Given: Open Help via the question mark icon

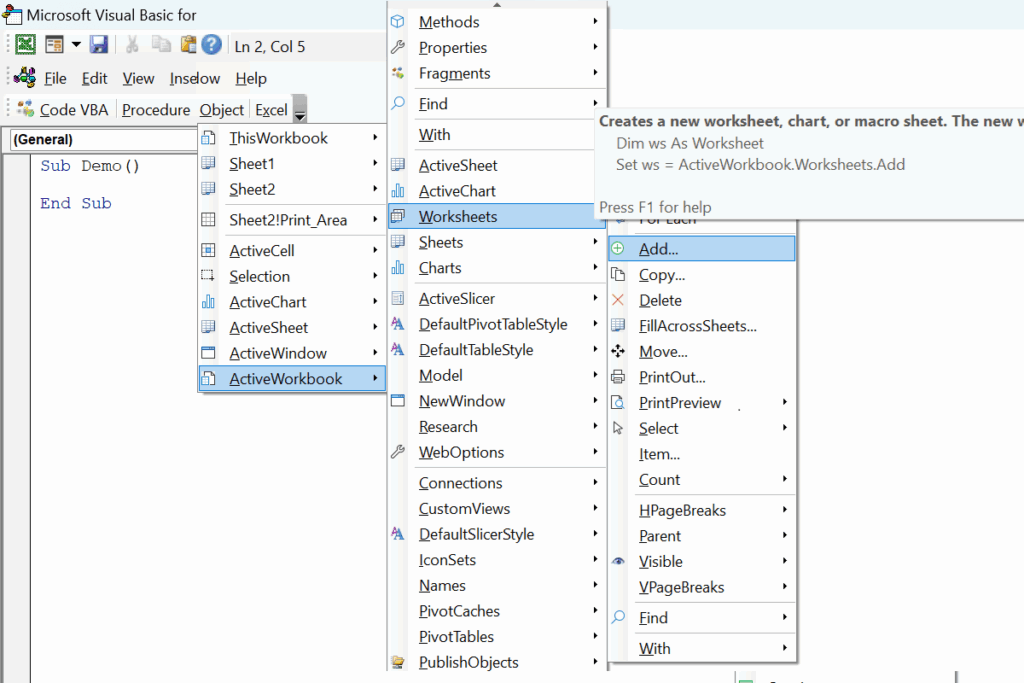Looking at the screenshot, I should tap(211, 44).
